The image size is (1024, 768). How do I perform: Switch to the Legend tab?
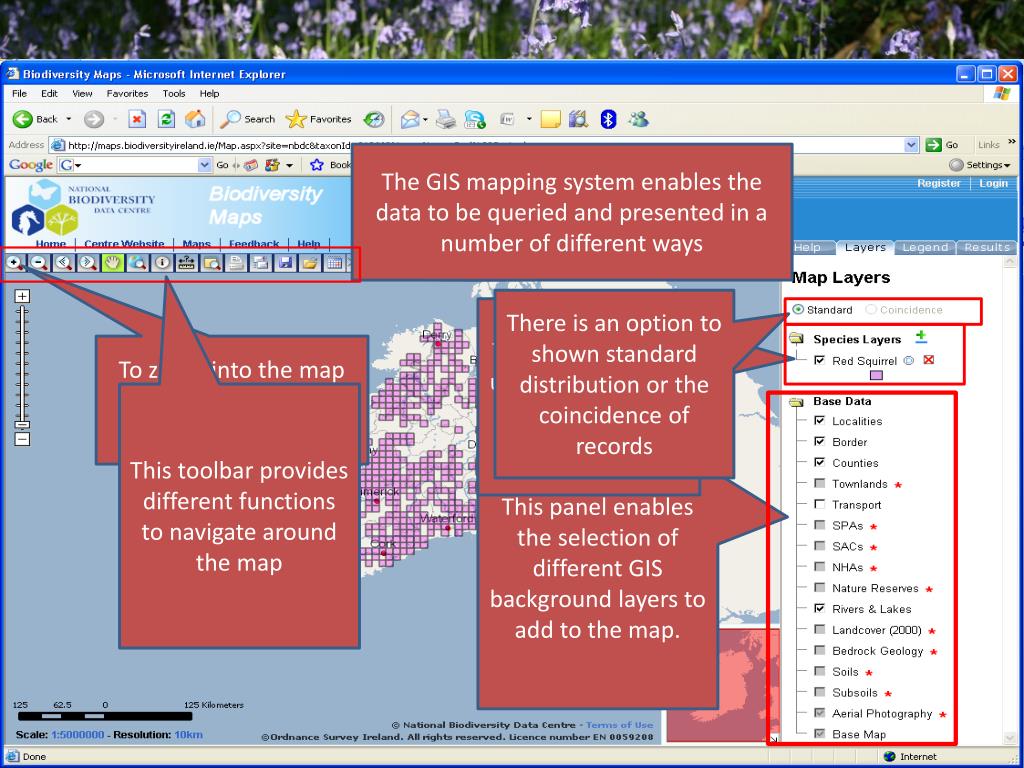click(x=924, y=247)
